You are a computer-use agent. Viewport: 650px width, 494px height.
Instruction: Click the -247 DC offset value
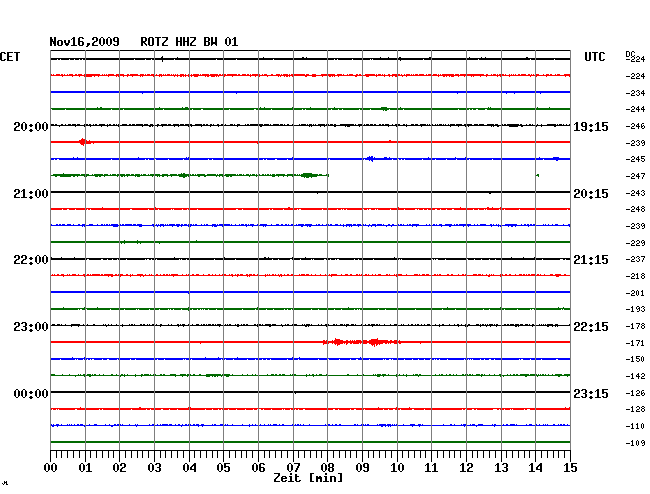[635, 176]
